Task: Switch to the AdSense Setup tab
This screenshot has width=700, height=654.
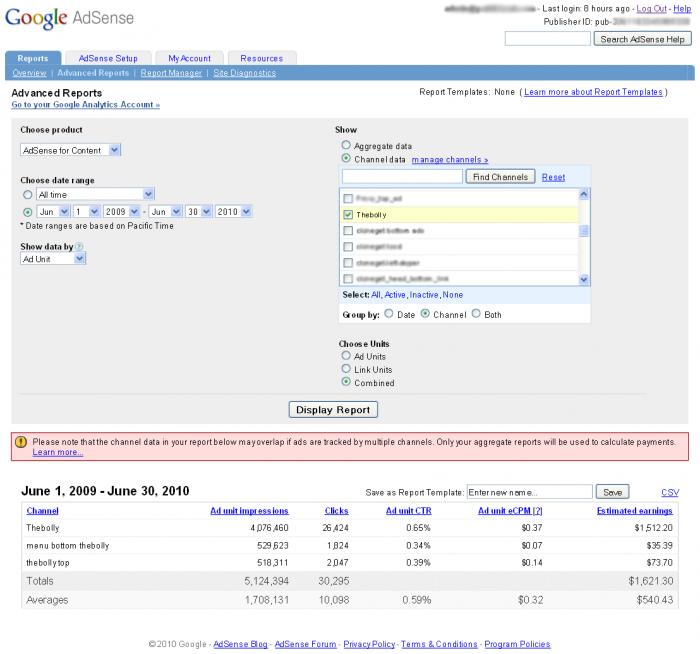Action: point(108,58)
